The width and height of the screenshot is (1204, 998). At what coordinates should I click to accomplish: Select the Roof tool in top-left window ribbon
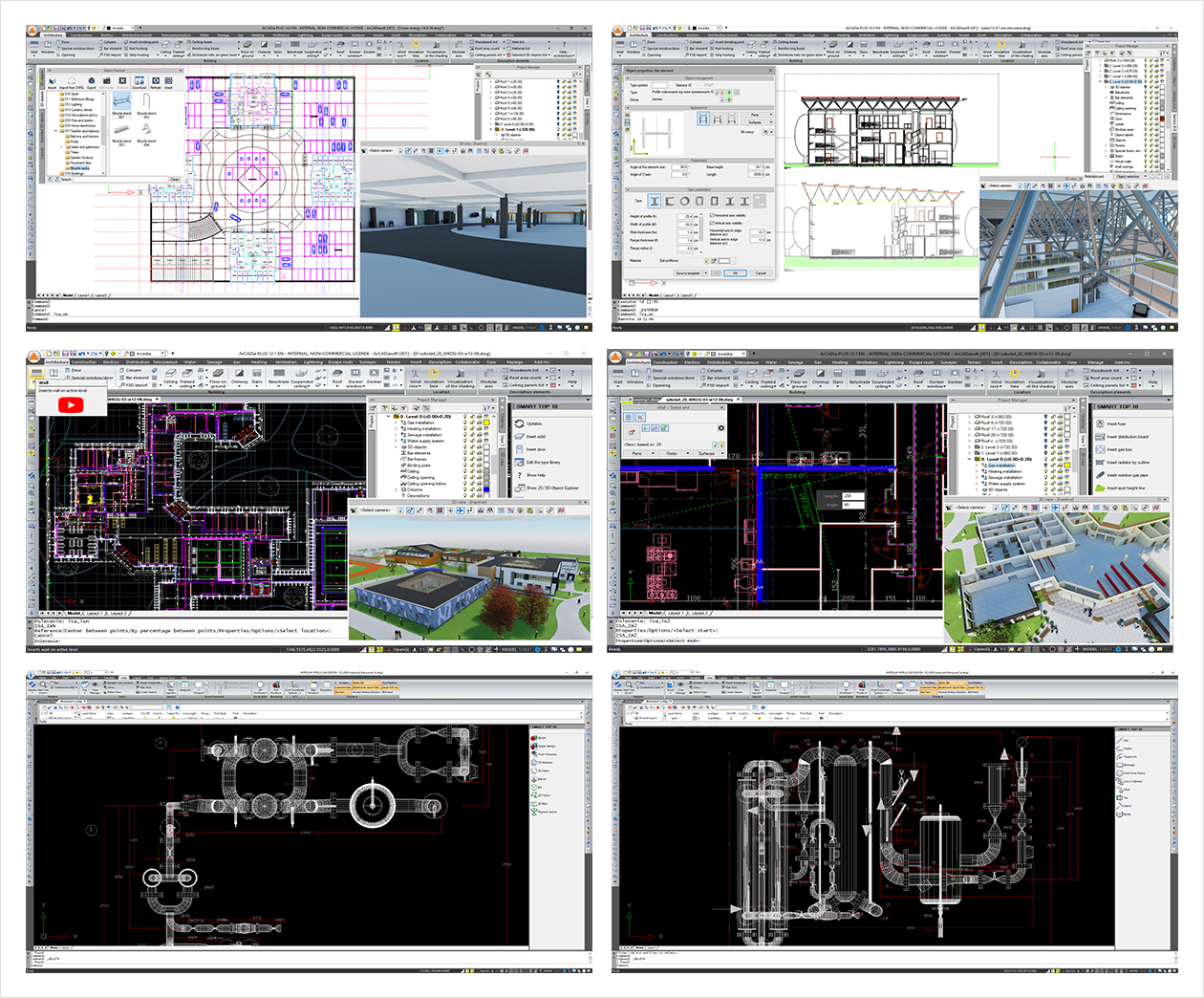pos(339,47)
